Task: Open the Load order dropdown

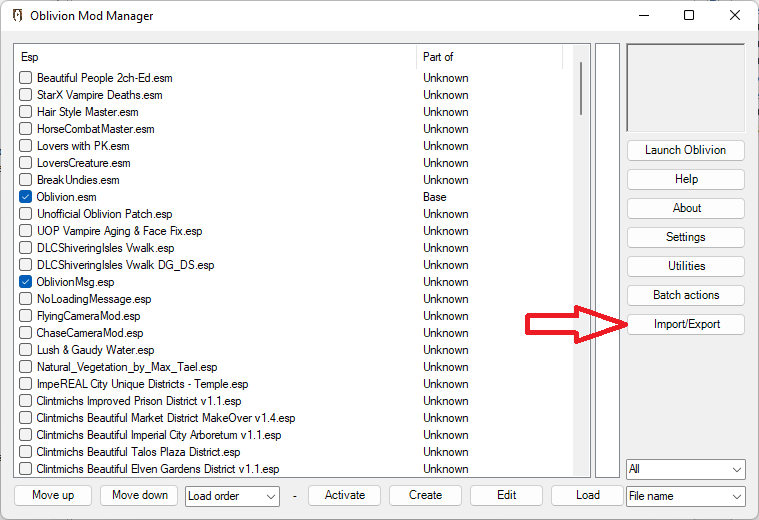Action: pyautogui.click(x=232, y=496)
